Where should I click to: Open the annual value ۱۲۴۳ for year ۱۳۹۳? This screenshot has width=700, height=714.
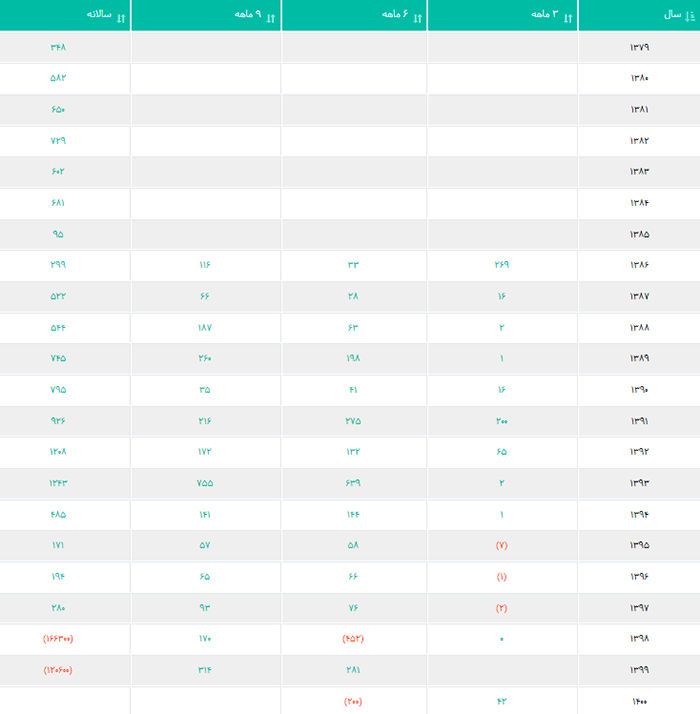(58, 483)
